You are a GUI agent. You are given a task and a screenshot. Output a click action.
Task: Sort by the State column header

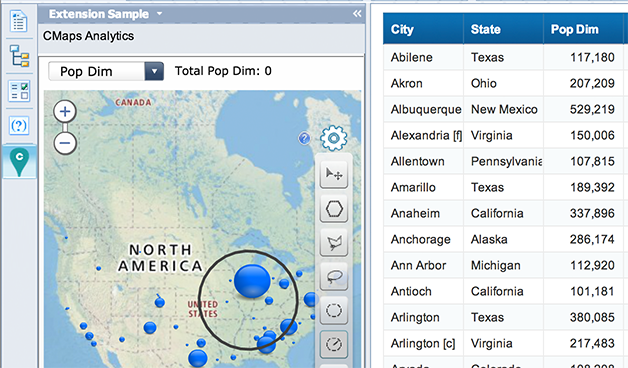click(503, 29)
